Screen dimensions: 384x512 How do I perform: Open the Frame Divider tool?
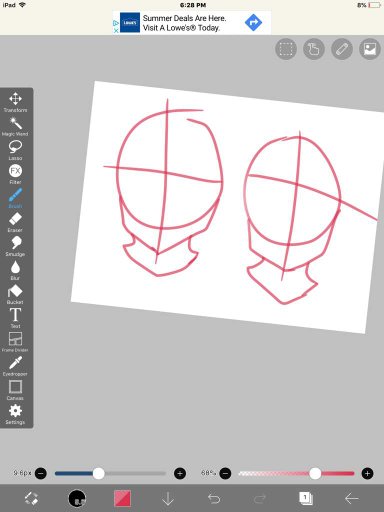pos(15,342)
